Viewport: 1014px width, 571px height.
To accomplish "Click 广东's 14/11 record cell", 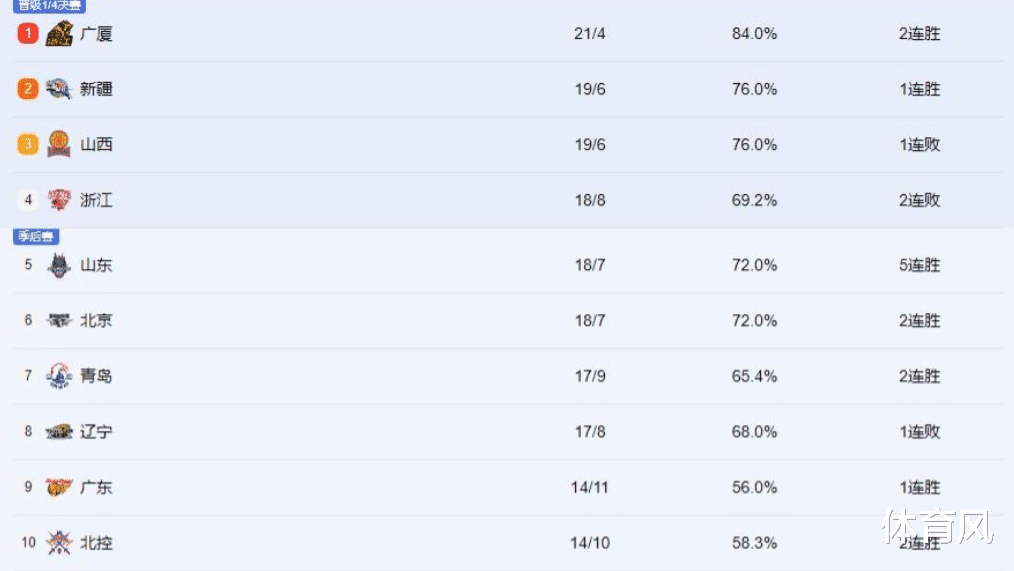I will coord(590,487).
